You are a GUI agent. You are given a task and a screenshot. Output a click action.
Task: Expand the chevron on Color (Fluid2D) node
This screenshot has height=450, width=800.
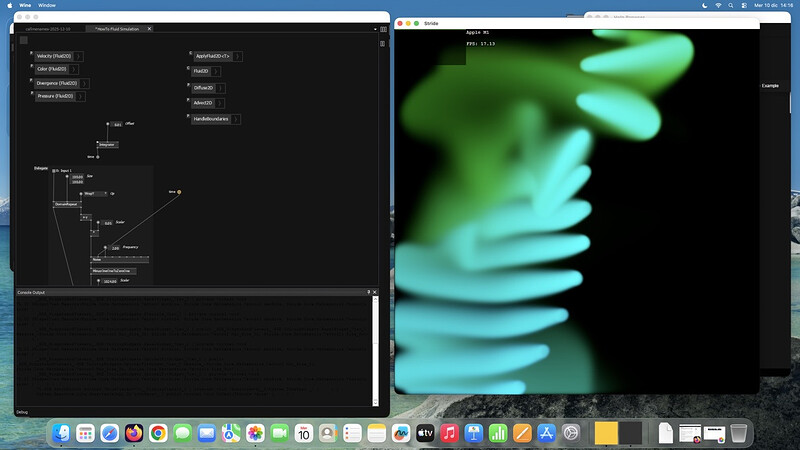74,69
